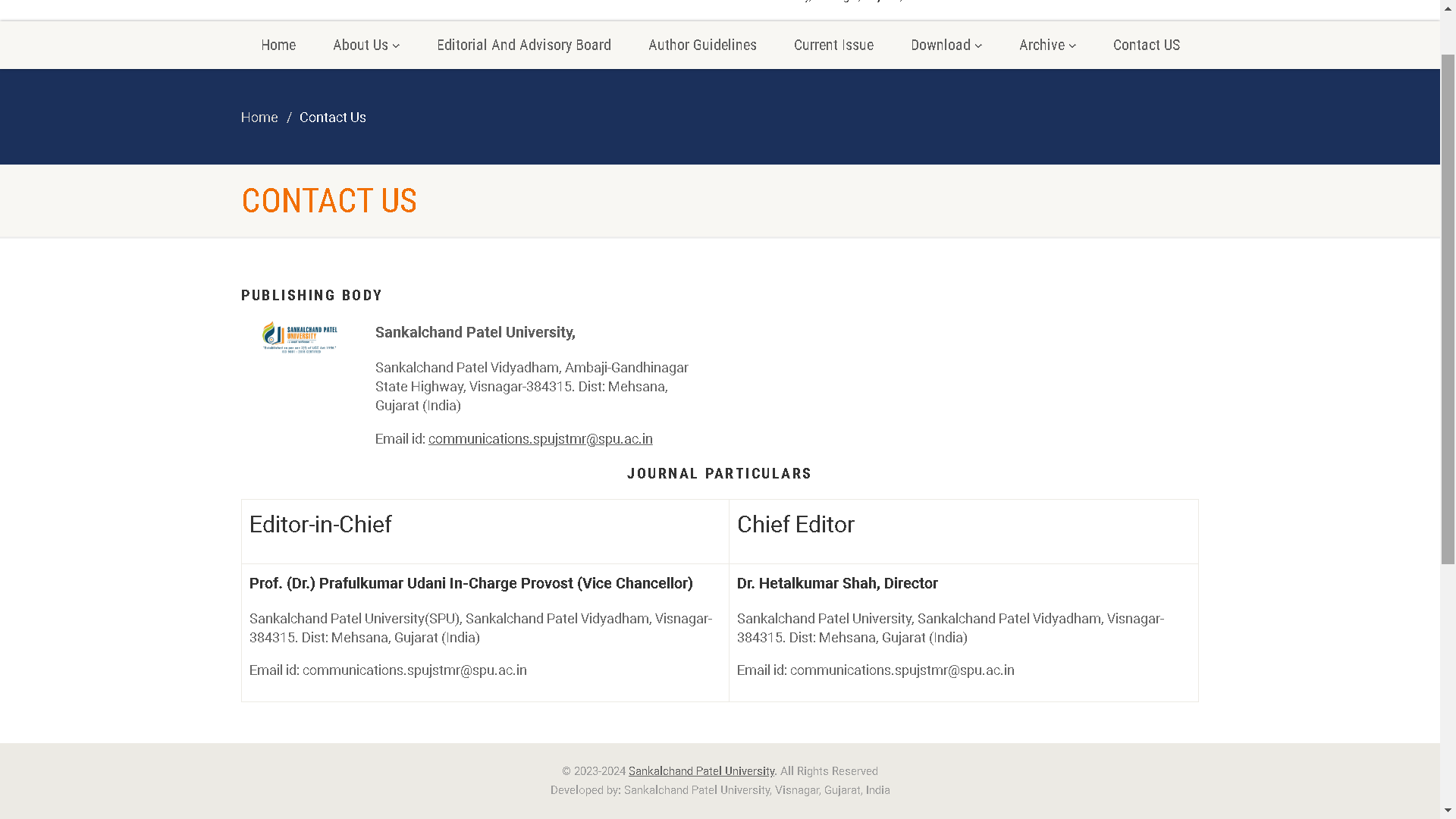
Task: Open Sankalchand Patel University footer link
Action: point(701,771)
